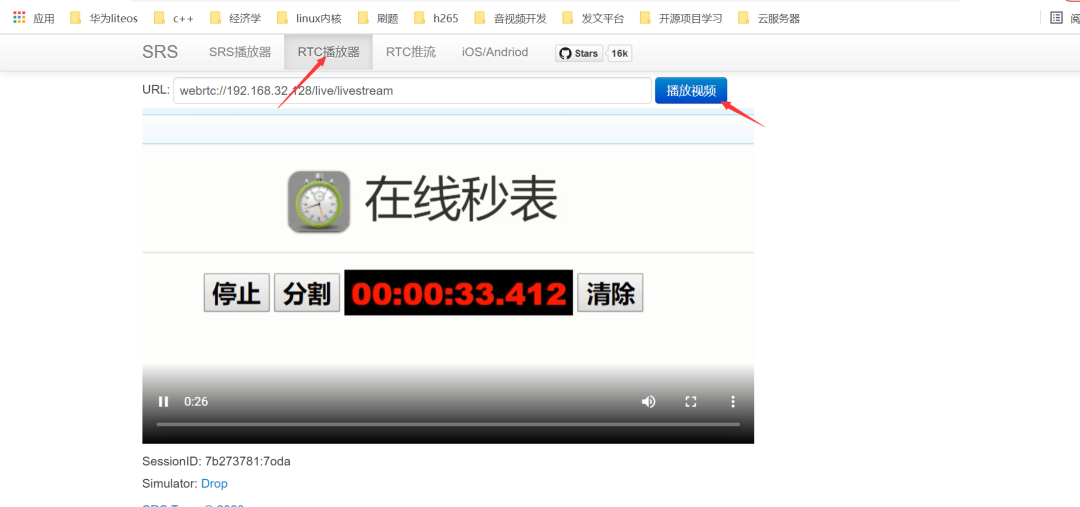The width and height of the screenshot is (1080, 507).
Task: Click the 清除 button in the video
Action: [x=610, y=293]
